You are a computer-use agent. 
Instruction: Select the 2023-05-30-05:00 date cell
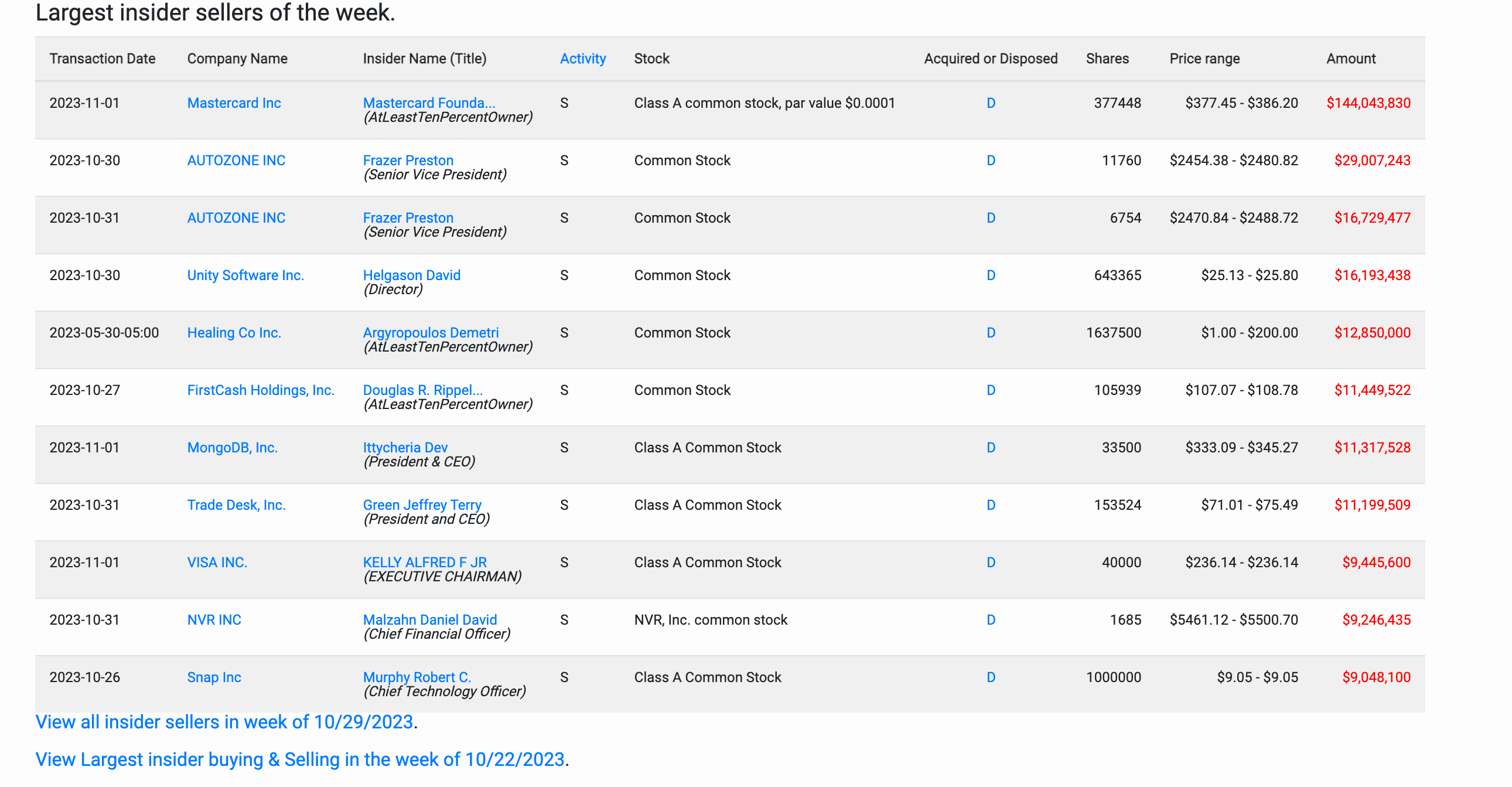104,333
